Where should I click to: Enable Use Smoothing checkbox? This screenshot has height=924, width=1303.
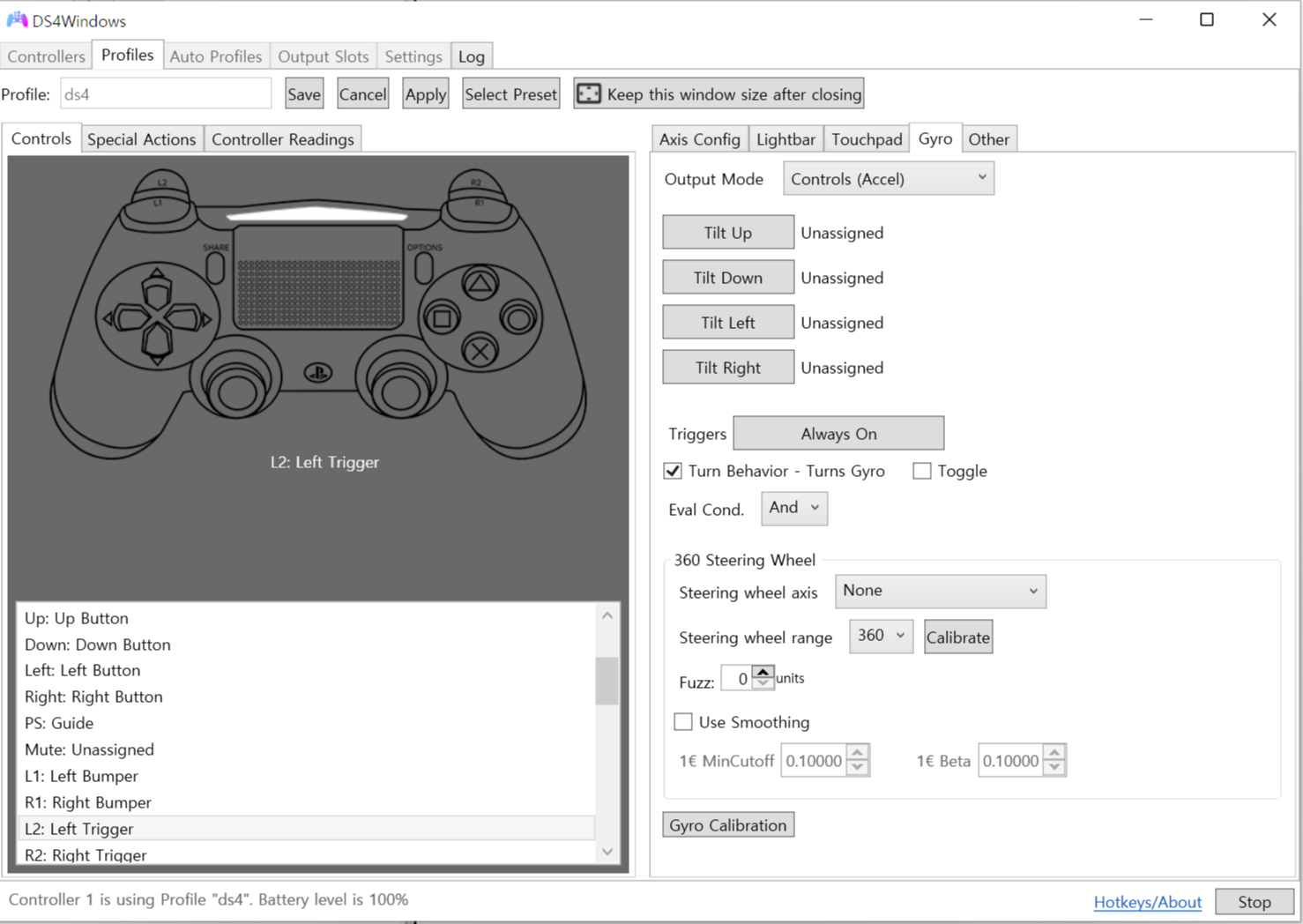coord(683,722)
